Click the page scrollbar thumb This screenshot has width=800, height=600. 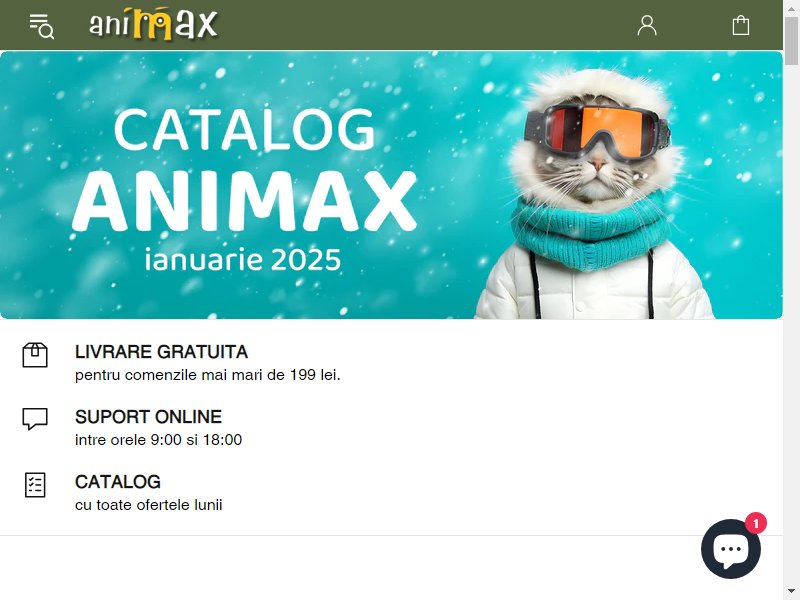coord(791,41)
